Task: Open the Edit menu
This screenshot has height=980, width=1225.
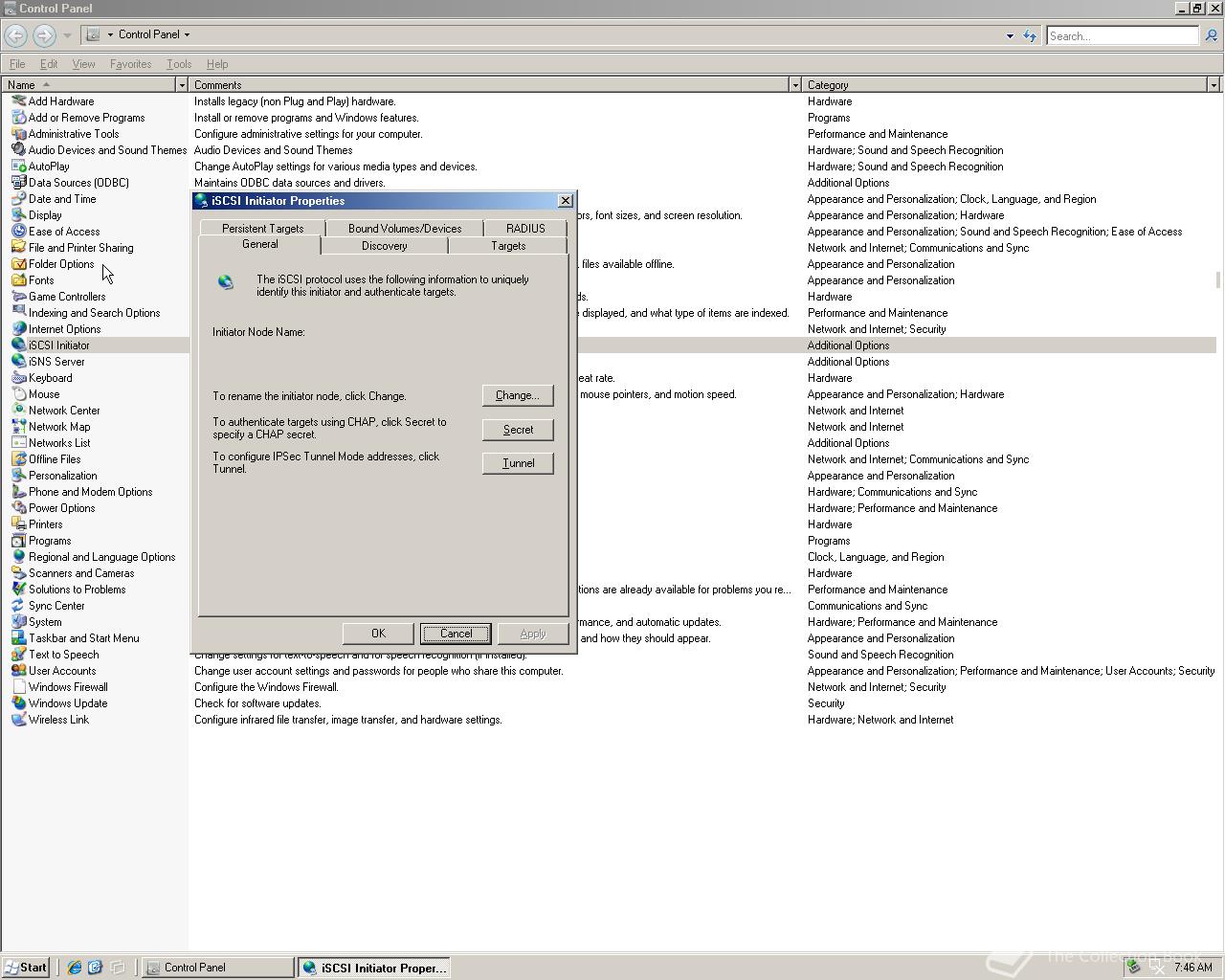Action: coord(48,64)
